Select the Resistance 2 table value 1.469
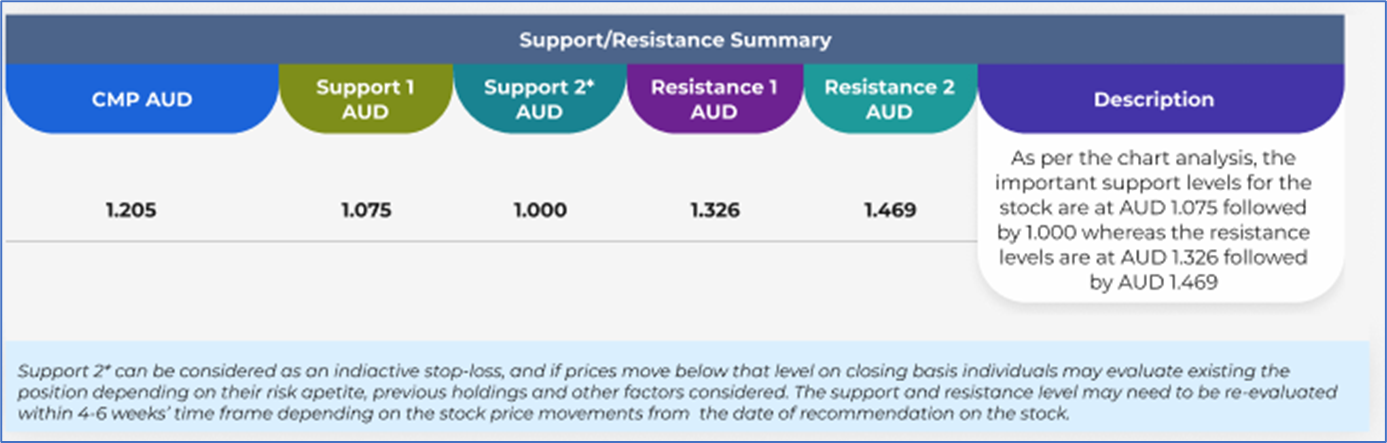 (x=889, y=211)
